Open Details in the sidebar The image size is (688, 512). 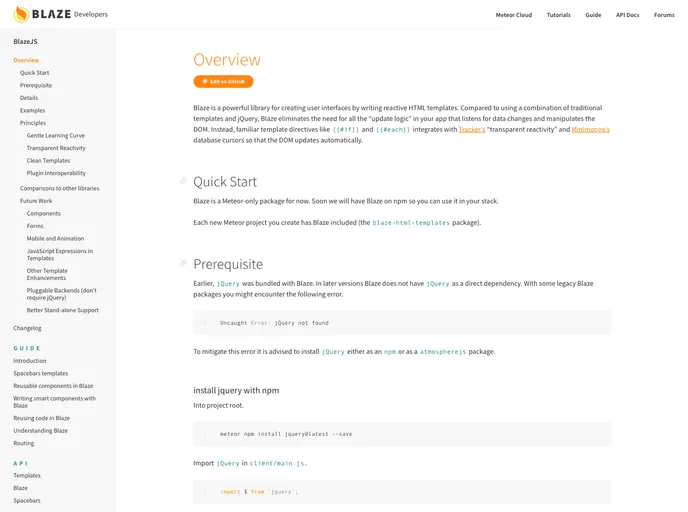pyautogui.click(x=29, y=98)
